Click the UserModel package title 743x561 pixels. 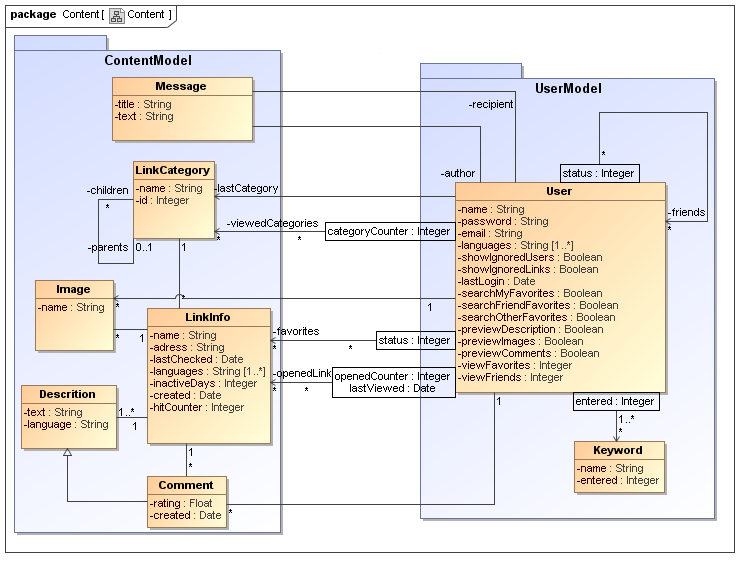coord(568,89)
